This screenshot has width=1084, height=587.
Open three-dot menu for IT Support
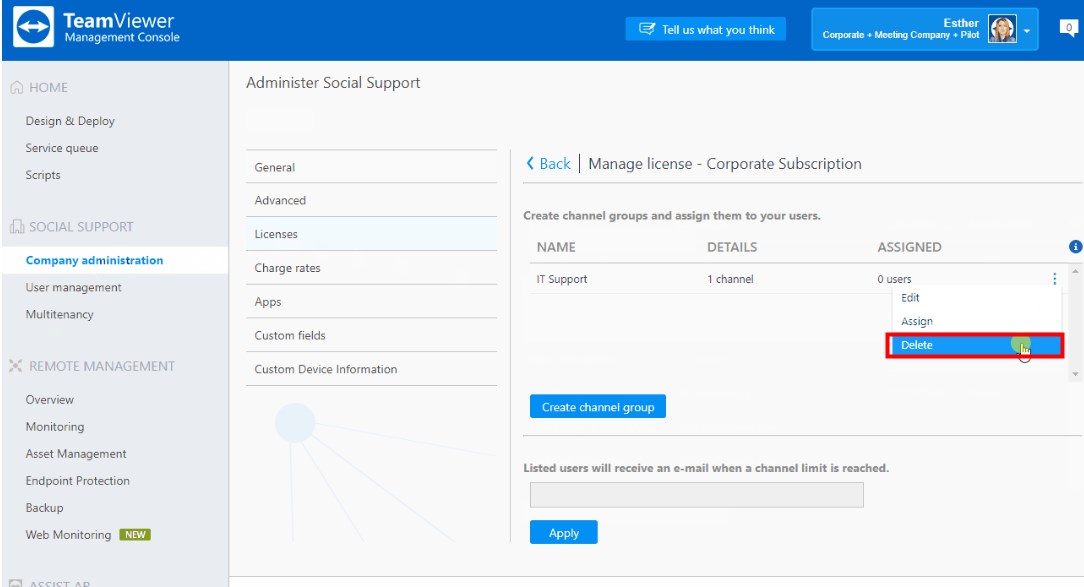click(x=1054, y=279)
